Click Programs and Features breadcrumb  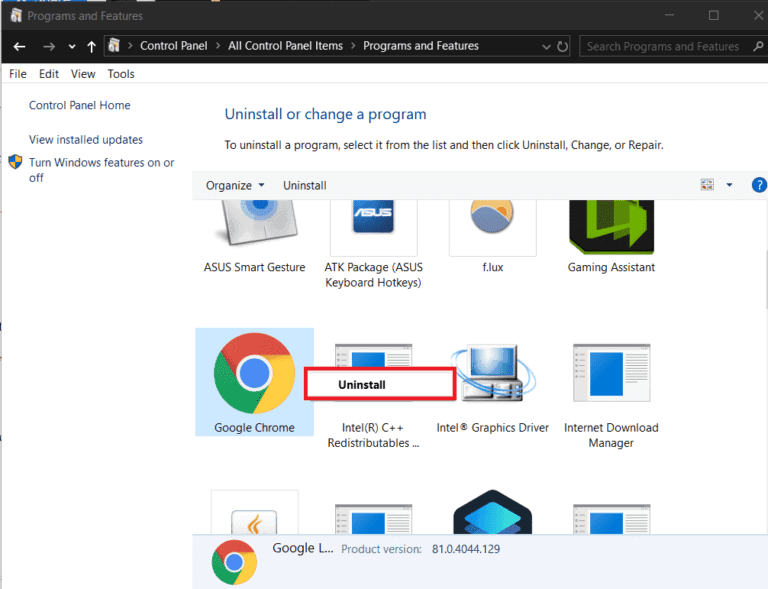[x=421, y=46]
